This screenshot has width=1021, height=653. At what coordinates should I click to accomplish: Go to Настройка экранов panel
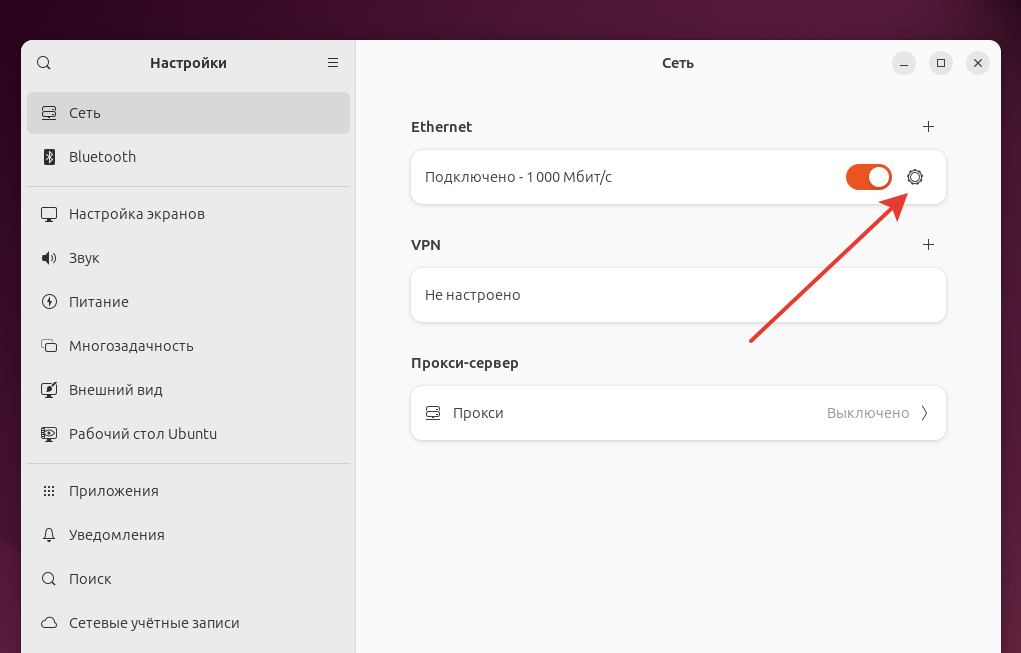point(188,214)
